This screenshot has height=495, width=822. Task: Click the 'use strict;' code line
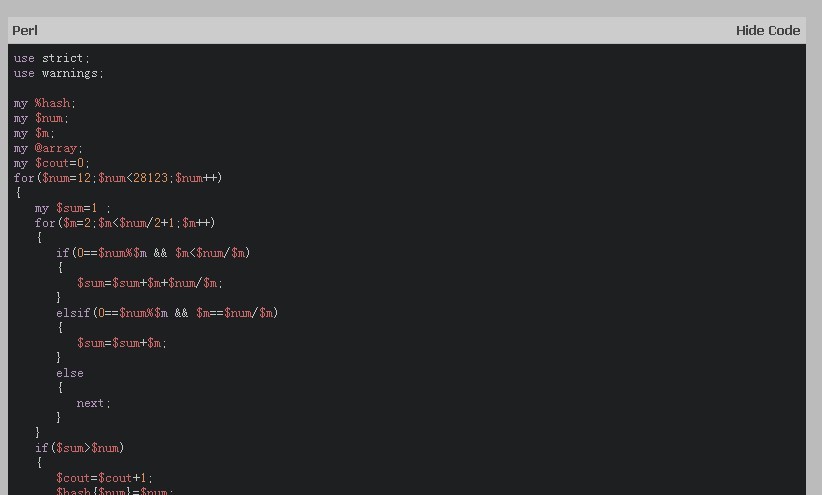pyautogui.click(x=51, y=58)
